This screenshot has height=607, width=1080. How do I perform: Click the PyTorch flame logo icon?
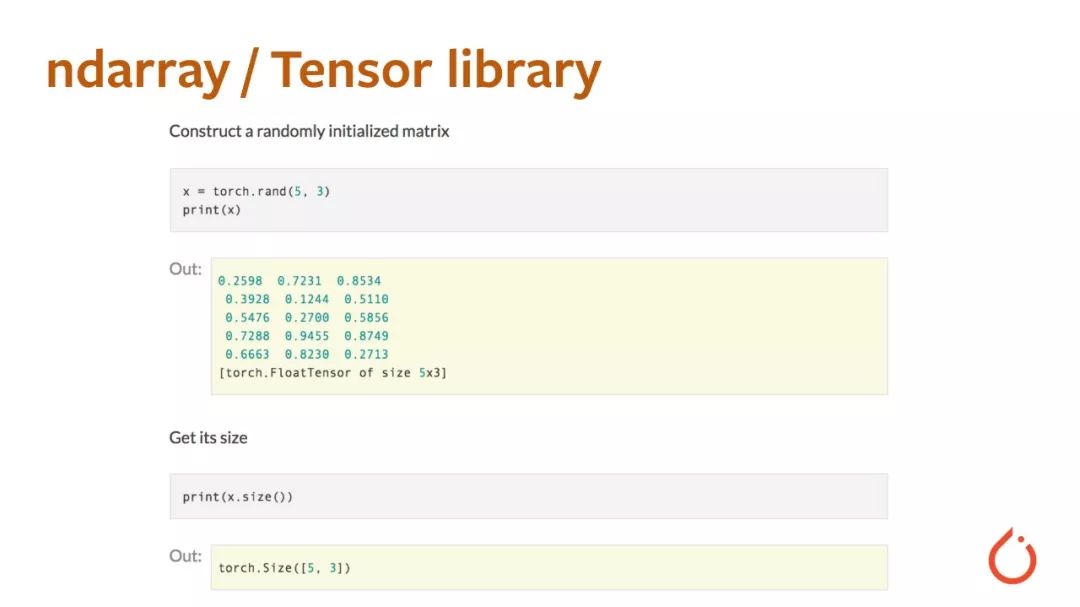pyautogui.click(x=1012, y=555)
